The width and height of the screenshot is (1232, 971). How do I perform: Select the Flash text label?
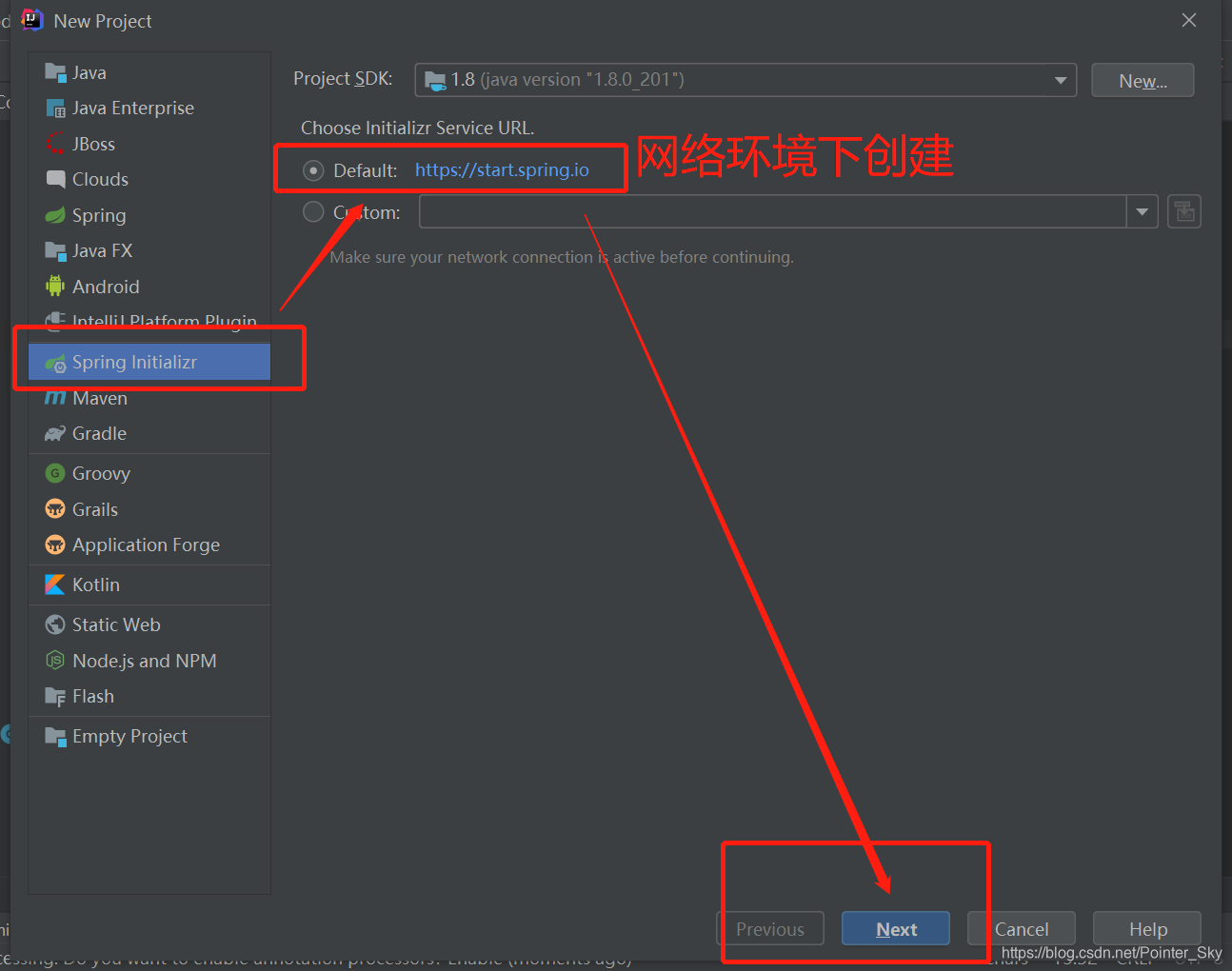(93, 697)
